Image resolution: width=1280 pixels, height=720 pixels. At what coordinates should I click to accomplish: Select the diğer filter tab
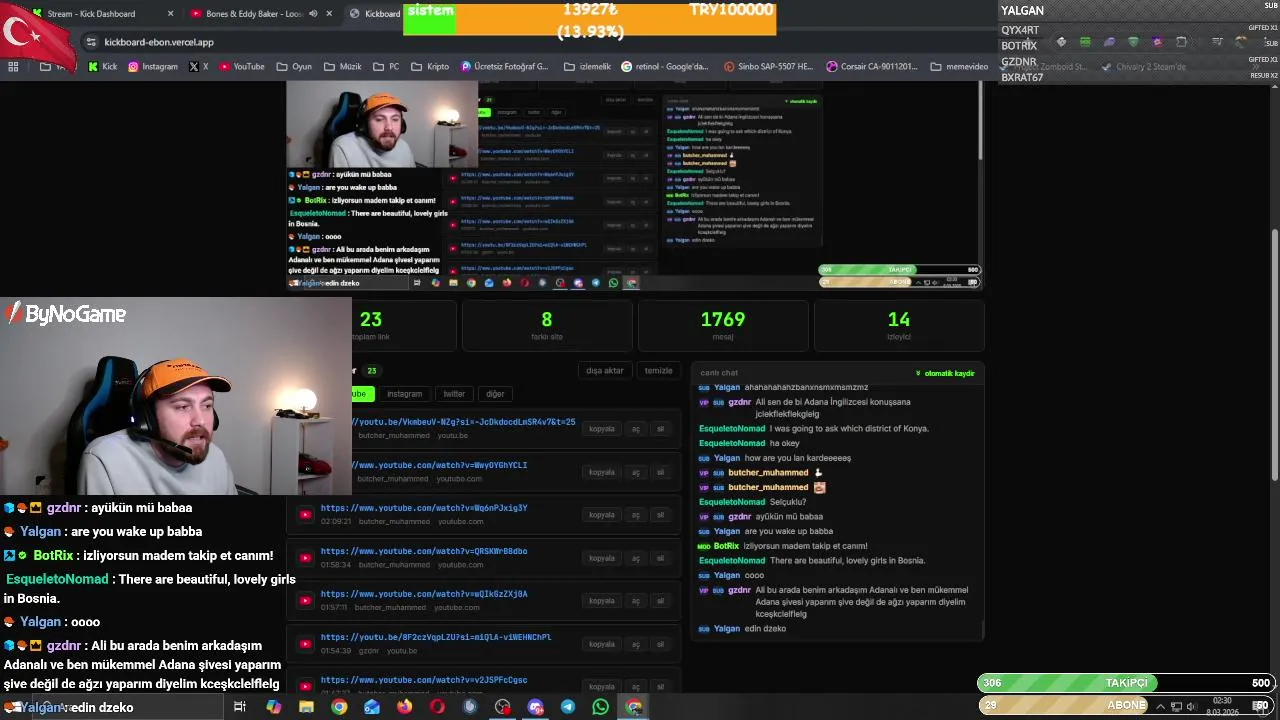click(495, 394)
